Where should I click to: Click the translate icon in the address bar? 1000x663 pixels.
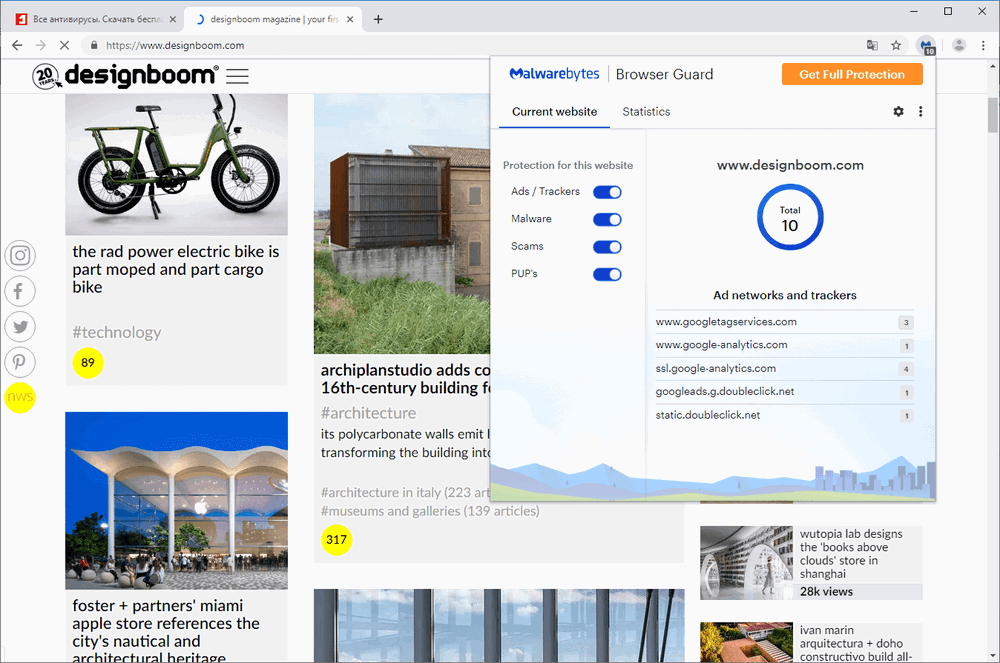click(872, 45)
